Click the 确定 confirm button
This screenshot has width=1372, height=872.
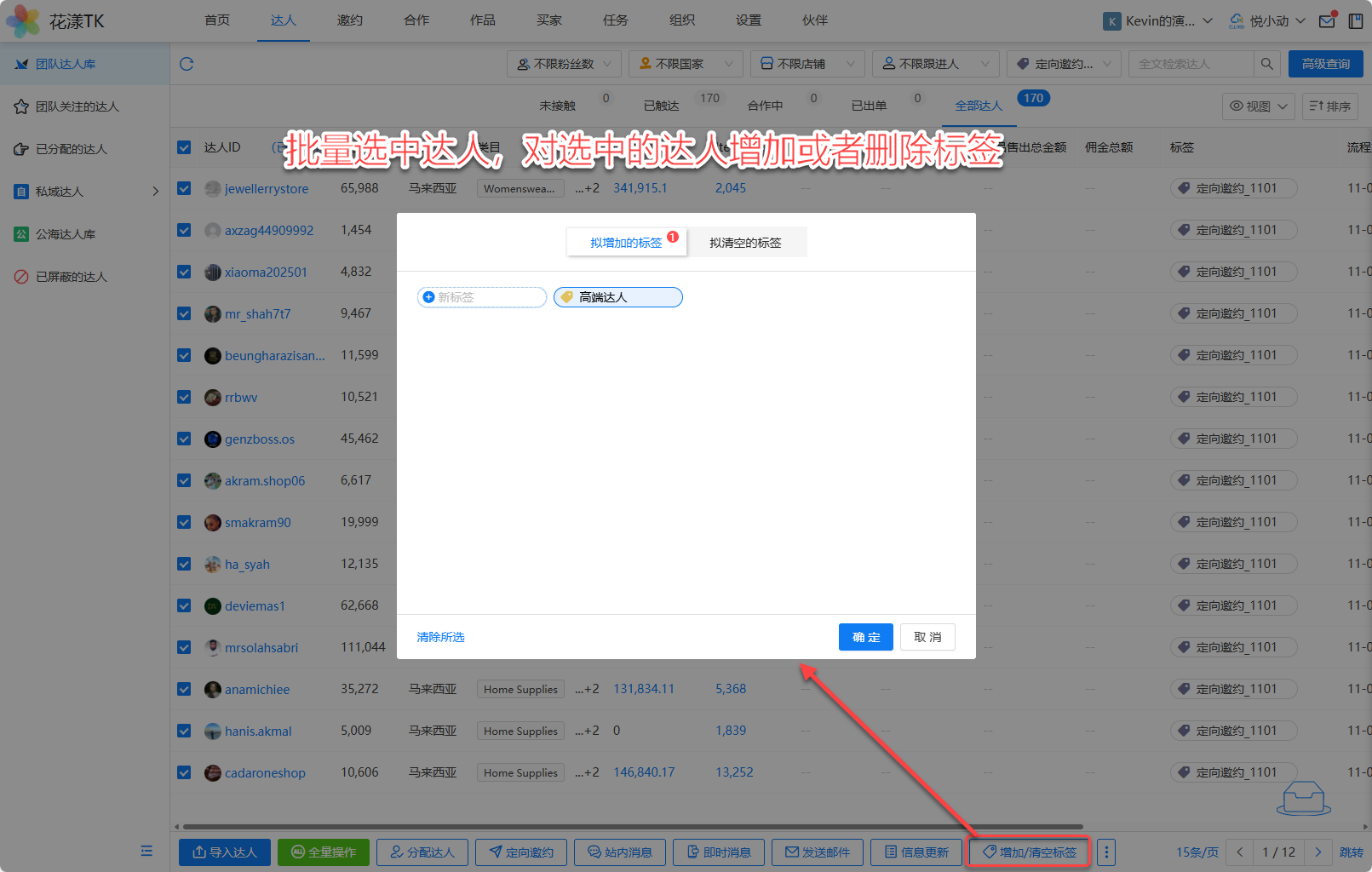(865, 637)
